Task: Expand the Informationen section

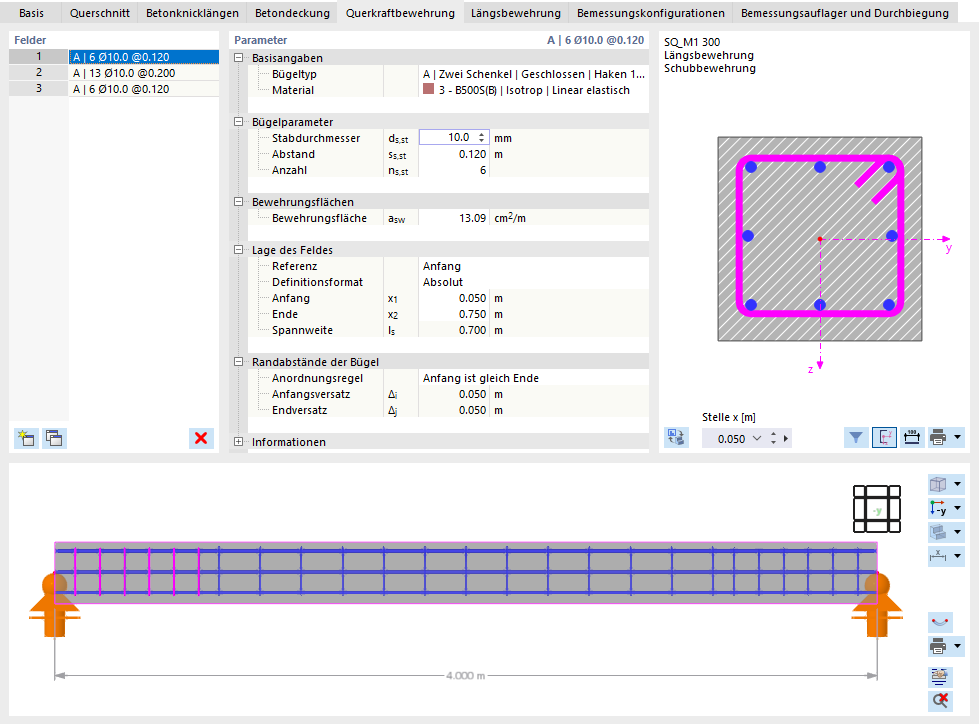Action: click(239, 441)
